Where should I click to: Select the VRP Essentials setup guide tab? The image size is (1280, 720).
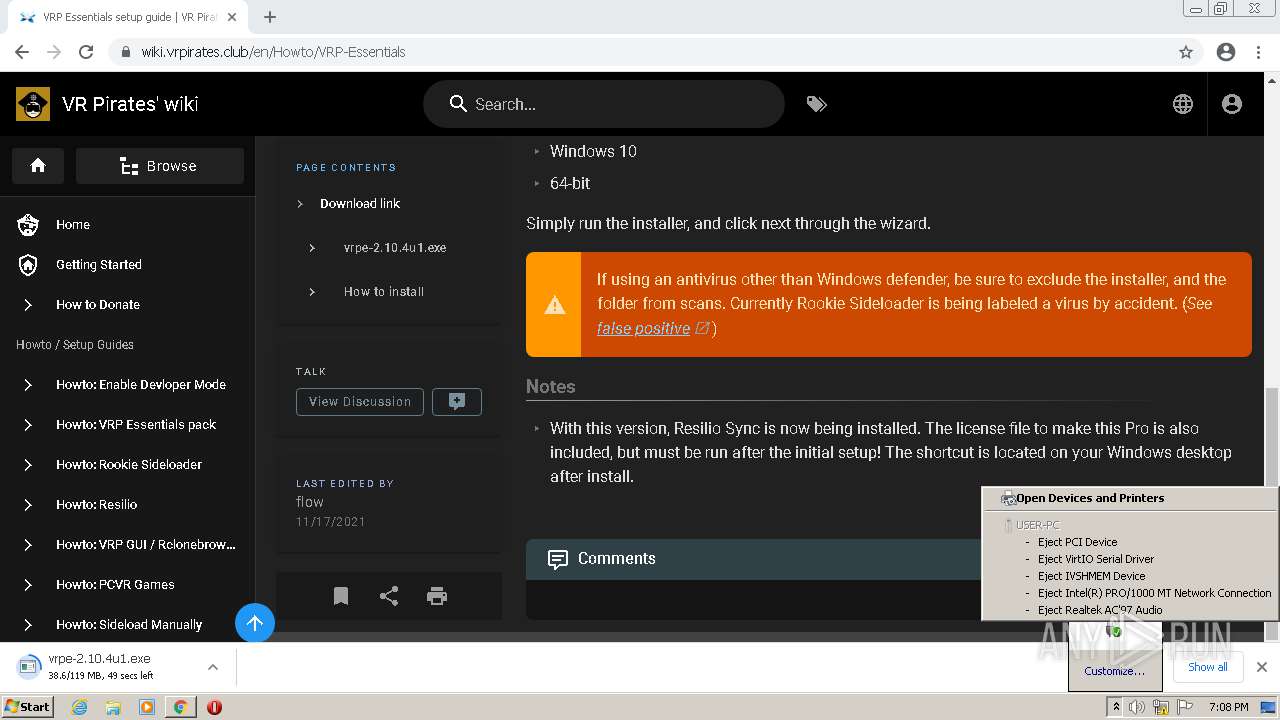pyautogui.click(x=130, y=17)
